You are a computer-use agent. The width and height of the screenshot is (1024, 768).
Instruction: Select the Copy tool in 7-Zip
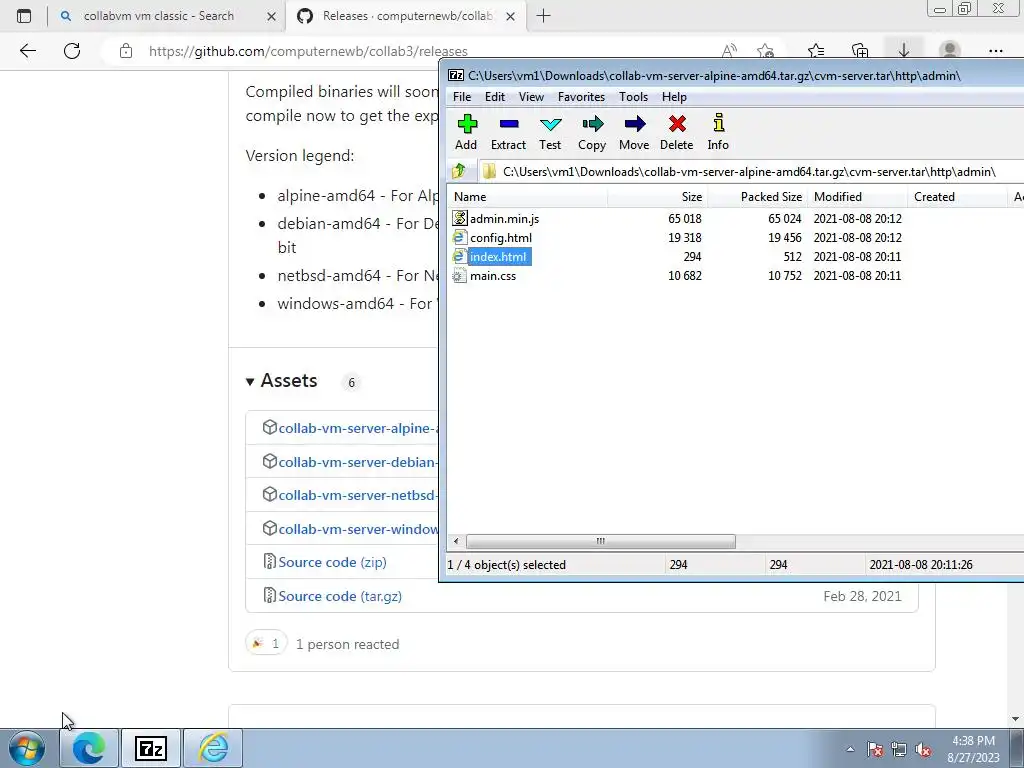(x=592, y=133)
